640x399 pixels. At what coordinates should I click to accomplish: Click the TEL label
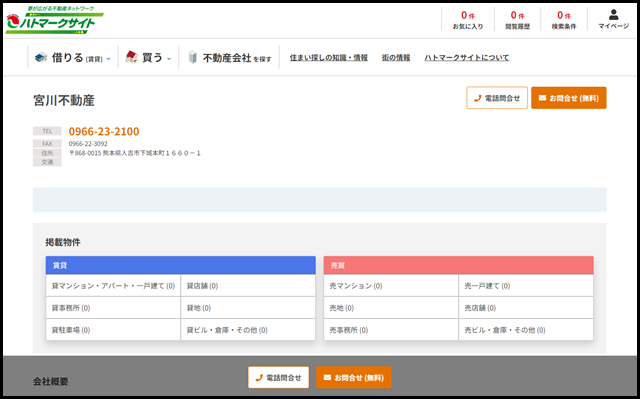(x=47, y=131)
